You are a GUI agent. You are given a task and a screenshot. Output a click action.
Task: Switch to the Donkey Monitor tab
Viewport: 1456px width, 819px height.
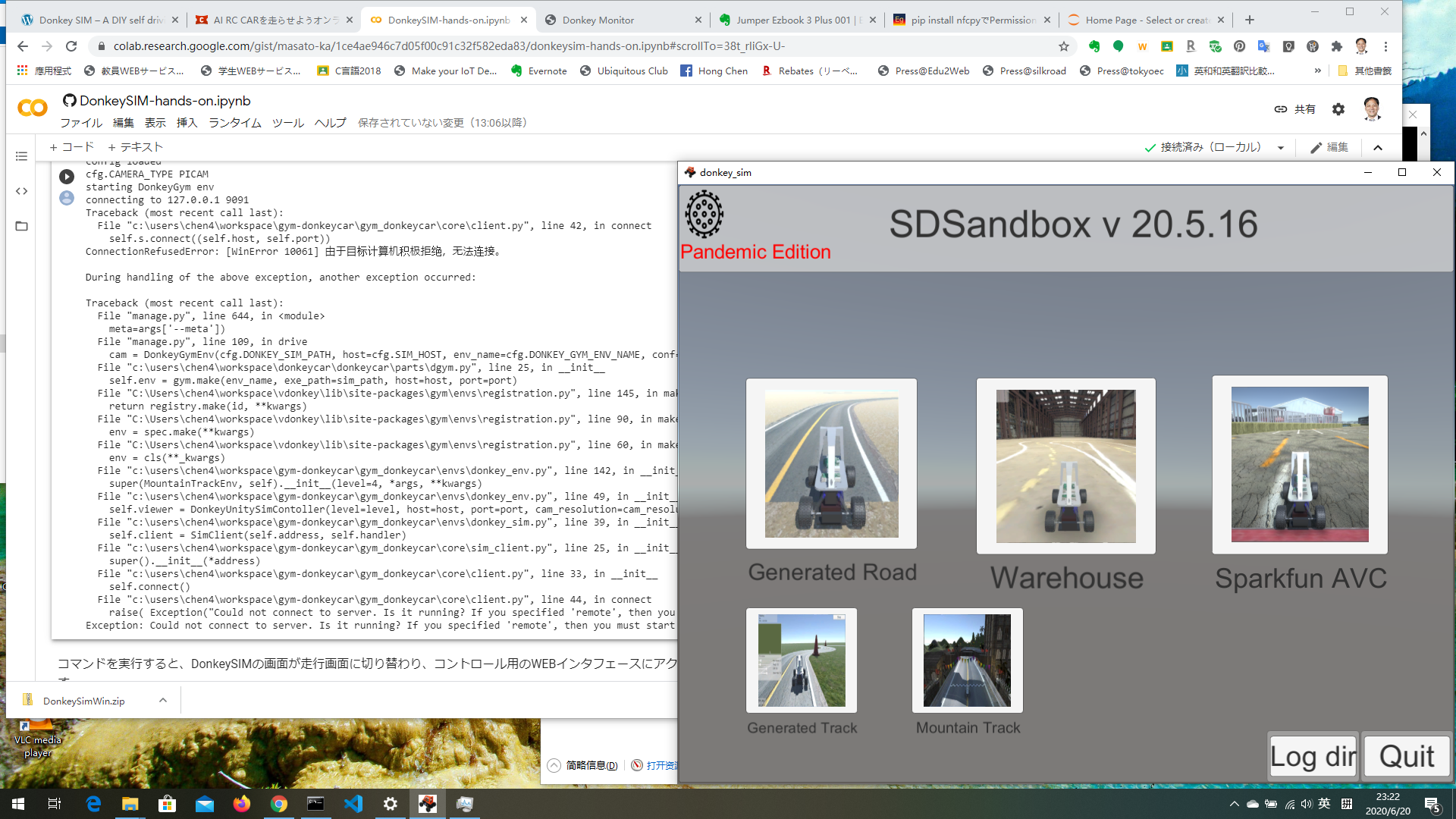(x=622, y=20)
